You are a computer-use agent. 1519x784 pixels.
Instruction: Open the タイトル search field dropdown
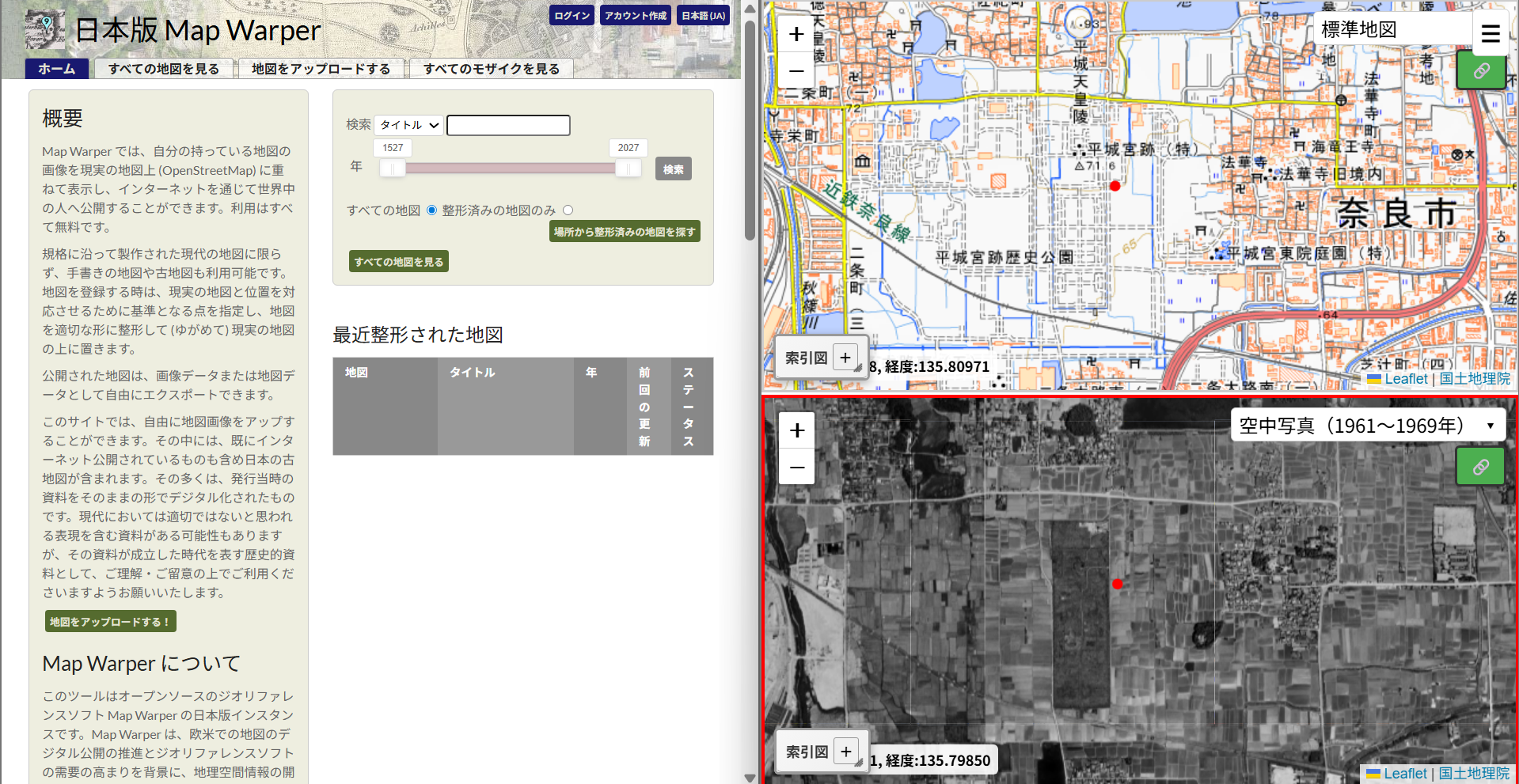408,124
